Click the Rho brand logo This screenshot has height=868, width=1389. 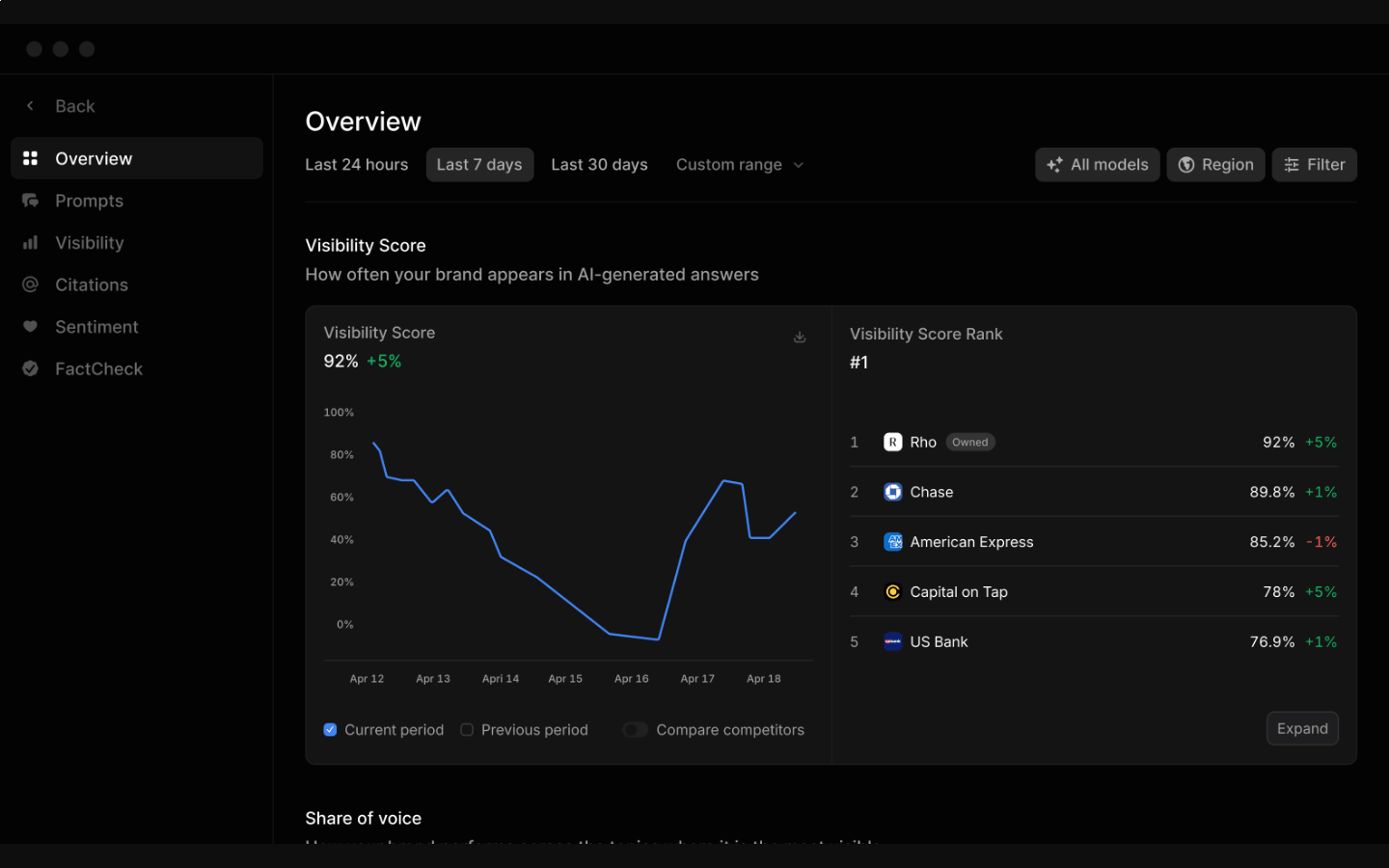tap(893, 442)
